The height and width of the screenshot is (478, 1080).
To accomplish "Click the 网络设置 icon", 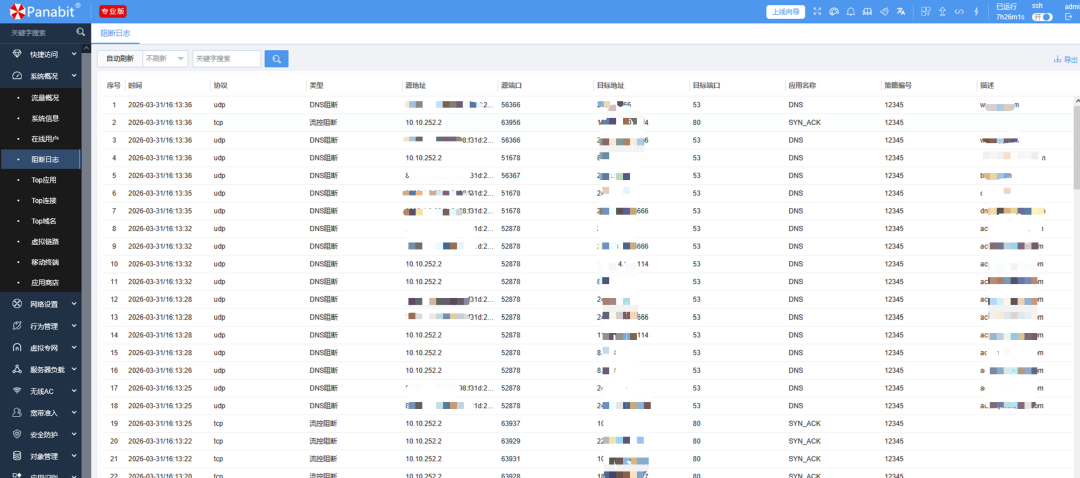I will pyautogui.click(x=17, y=303).
